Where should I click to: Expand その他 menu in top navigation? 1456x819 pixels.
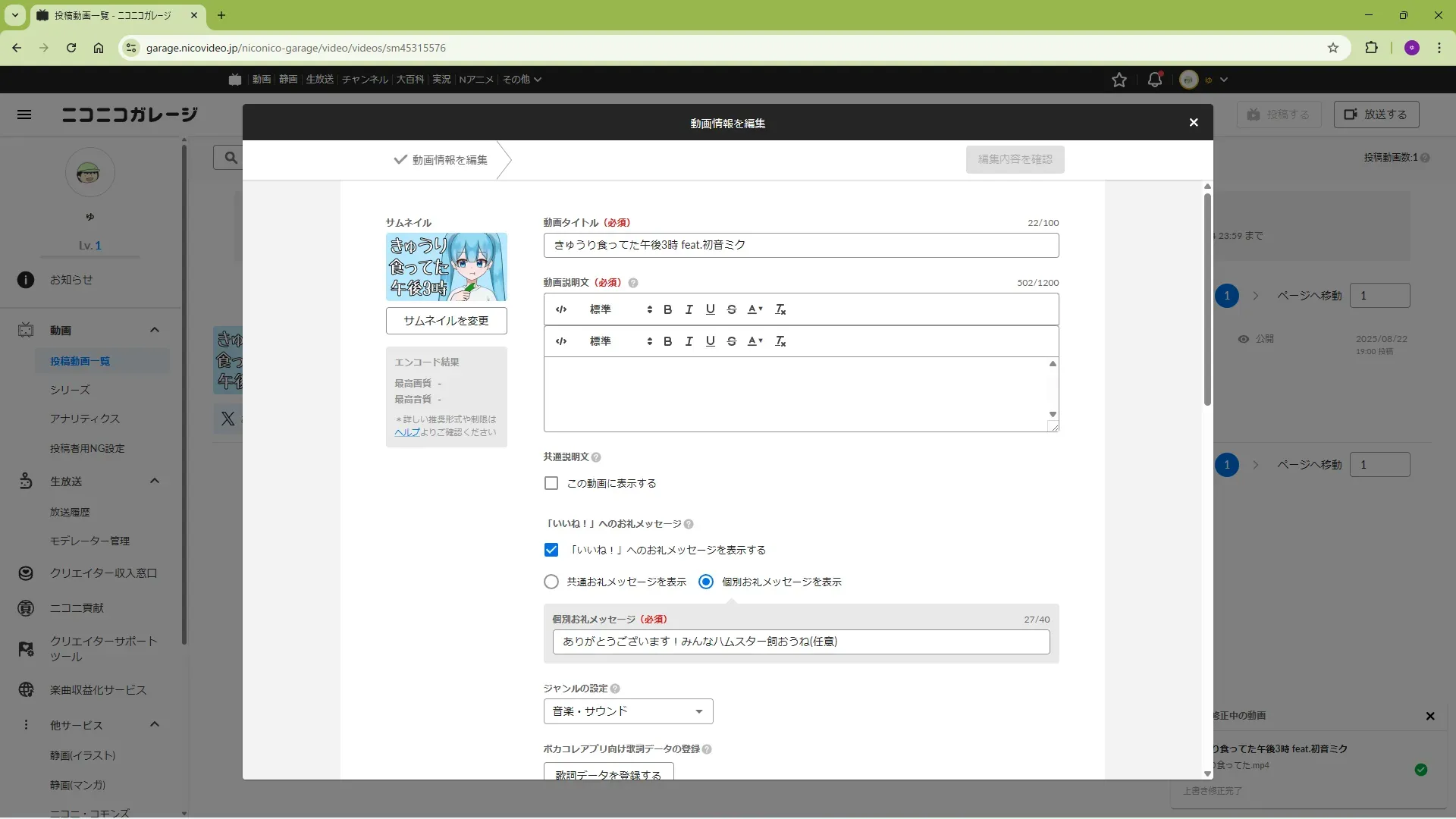click(x=522, y=80)
